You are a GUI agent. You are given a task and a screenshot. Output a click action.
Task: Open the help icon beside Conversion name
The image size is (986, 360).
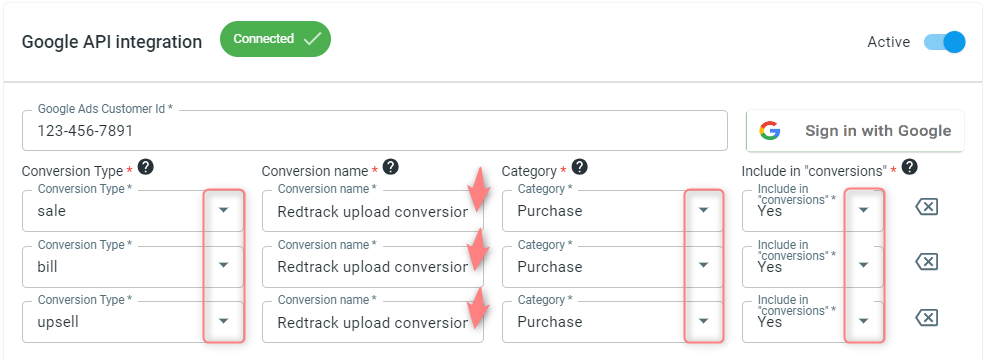(x=391, y=167)
